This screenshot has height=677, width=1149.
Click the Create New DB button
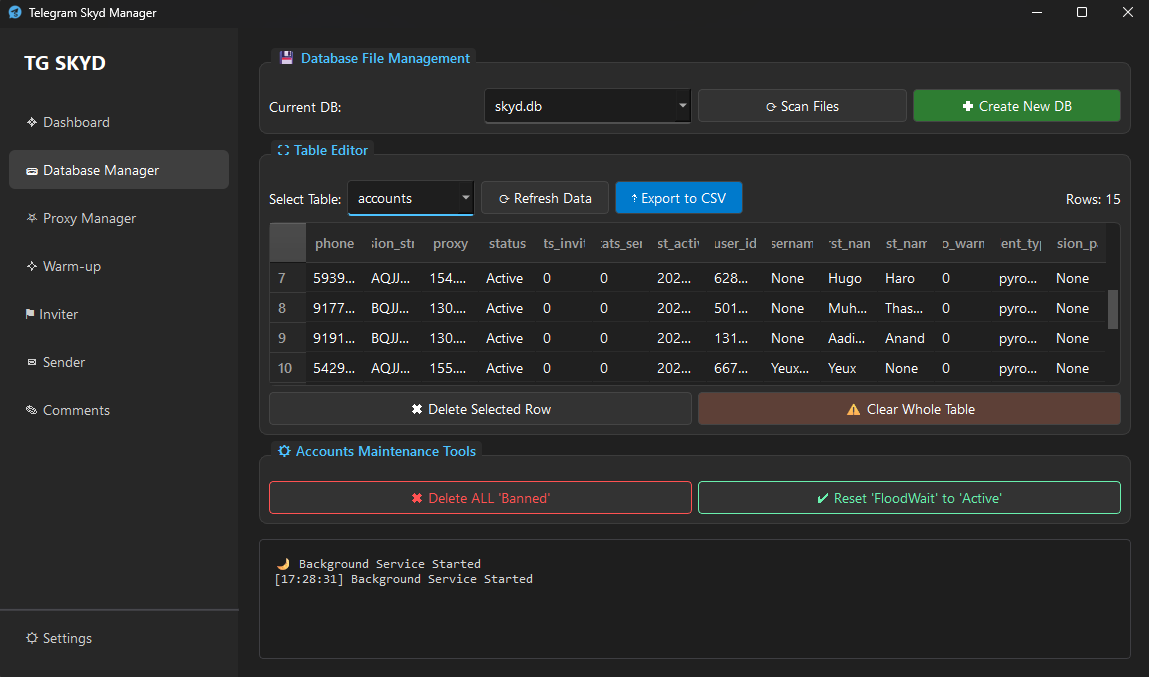point(1016,106)
